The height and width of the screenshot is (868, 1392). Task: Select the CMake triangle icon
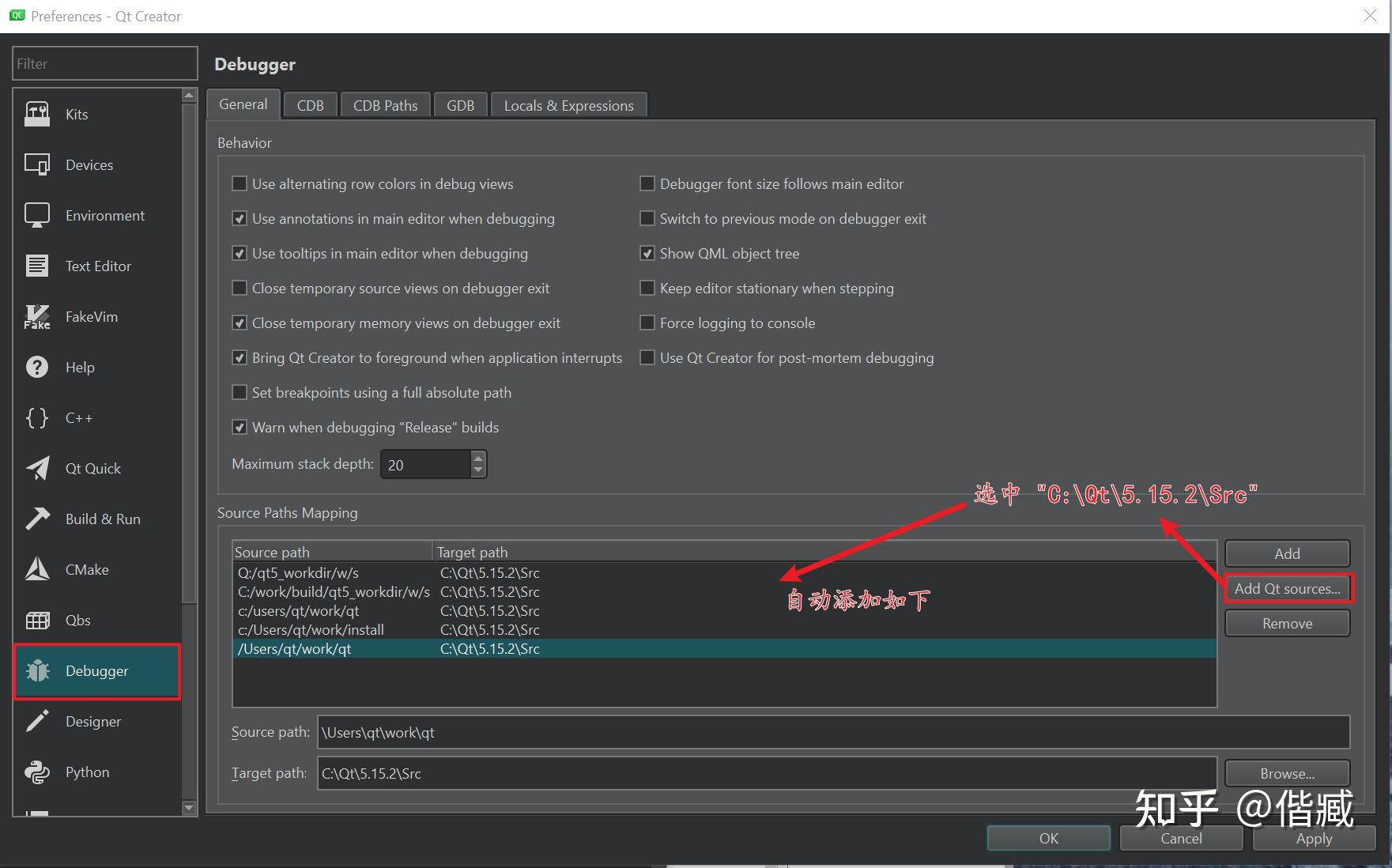(x=37, y=570)
